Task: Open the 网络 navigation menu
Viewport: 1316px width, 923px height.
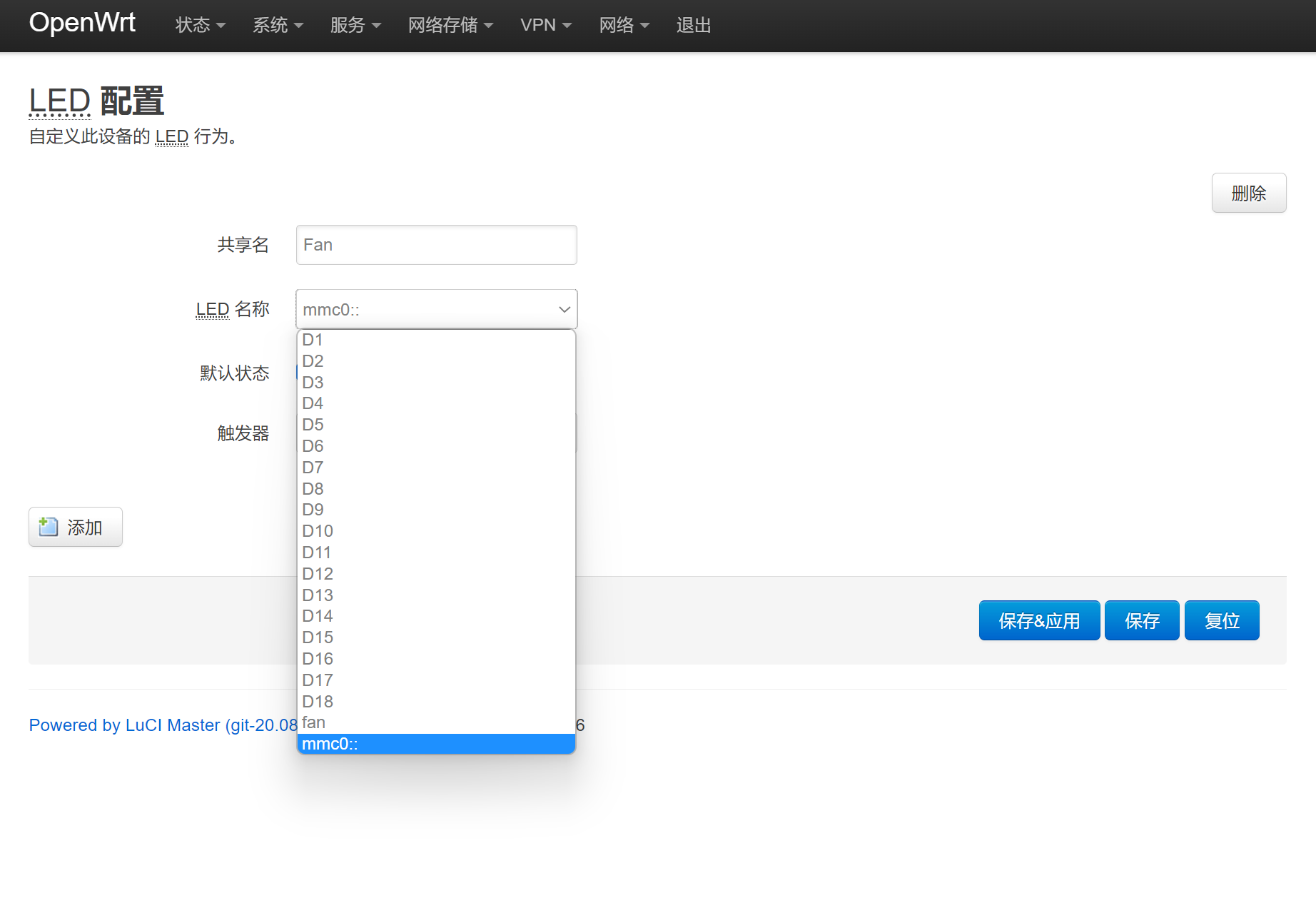Action: coord(624,25)
